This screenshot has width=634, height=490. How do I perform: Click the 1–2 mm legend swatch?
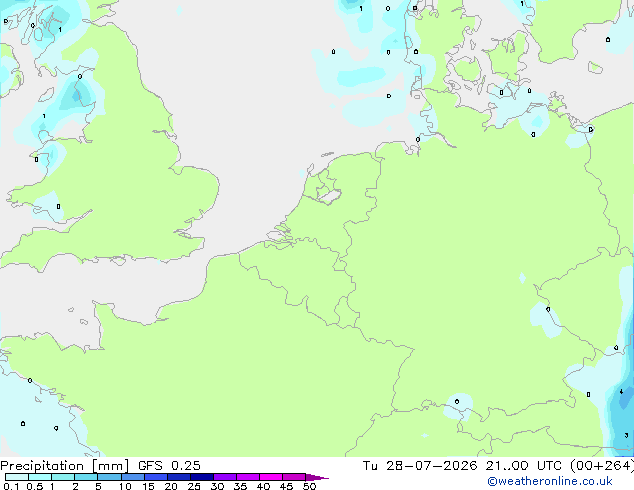[63, 477]
